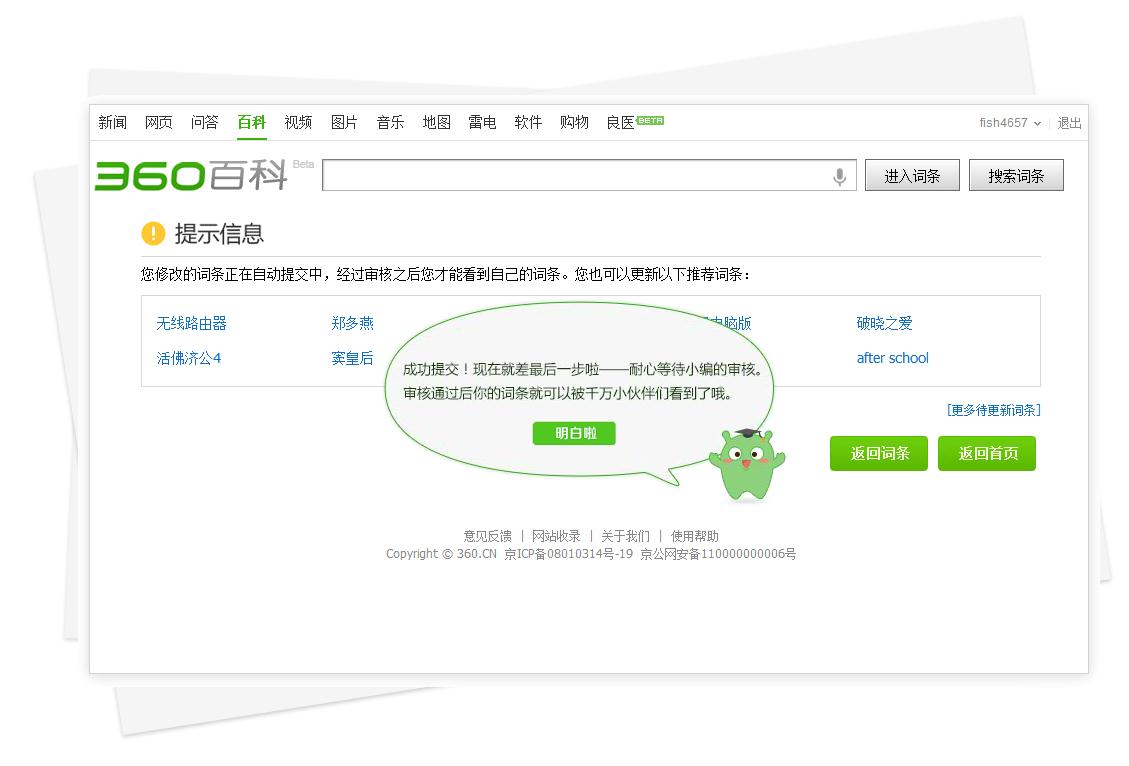Open the 购物 tab

(574, 122)
